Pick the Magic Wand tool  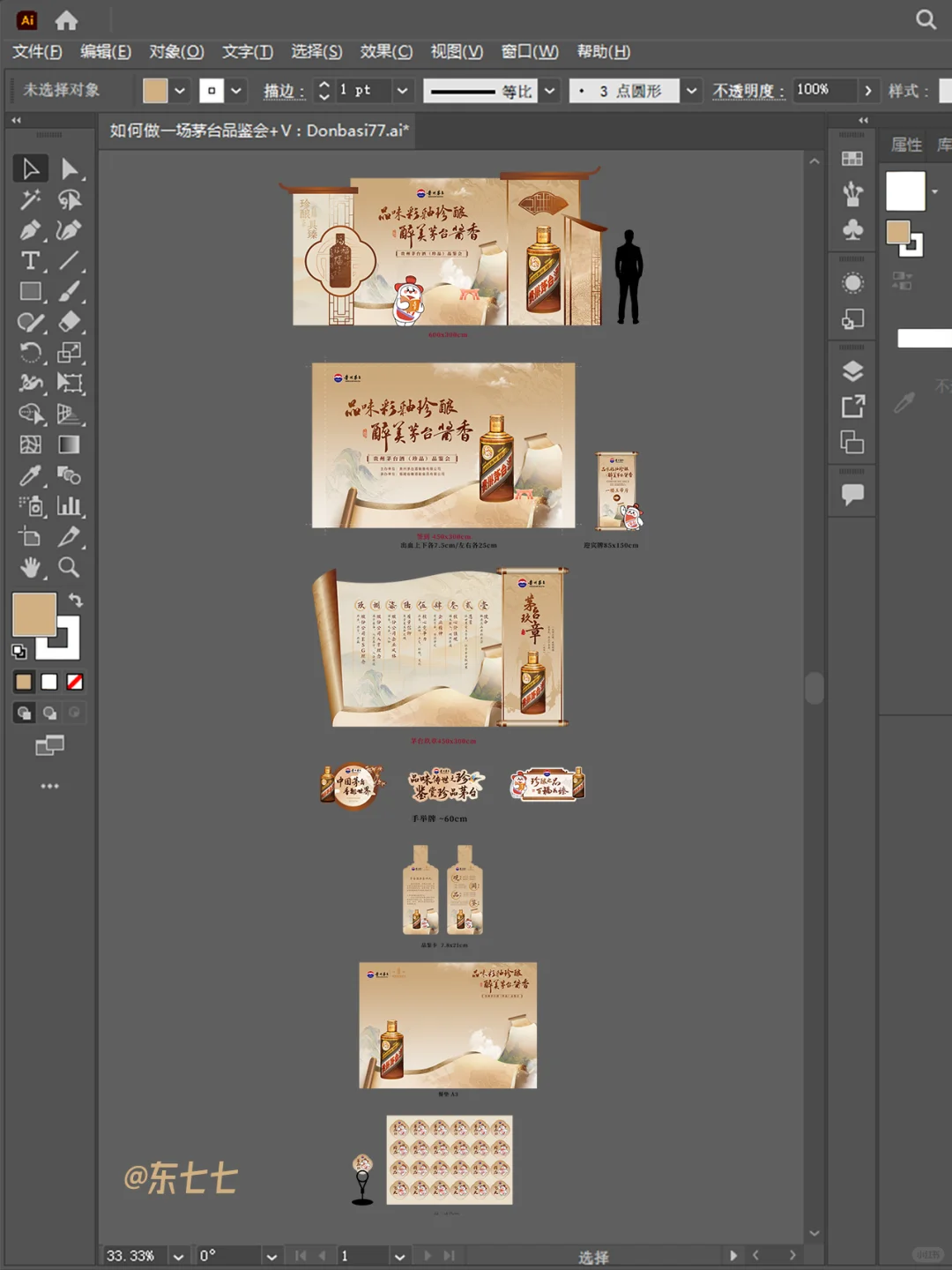(30, 199)
